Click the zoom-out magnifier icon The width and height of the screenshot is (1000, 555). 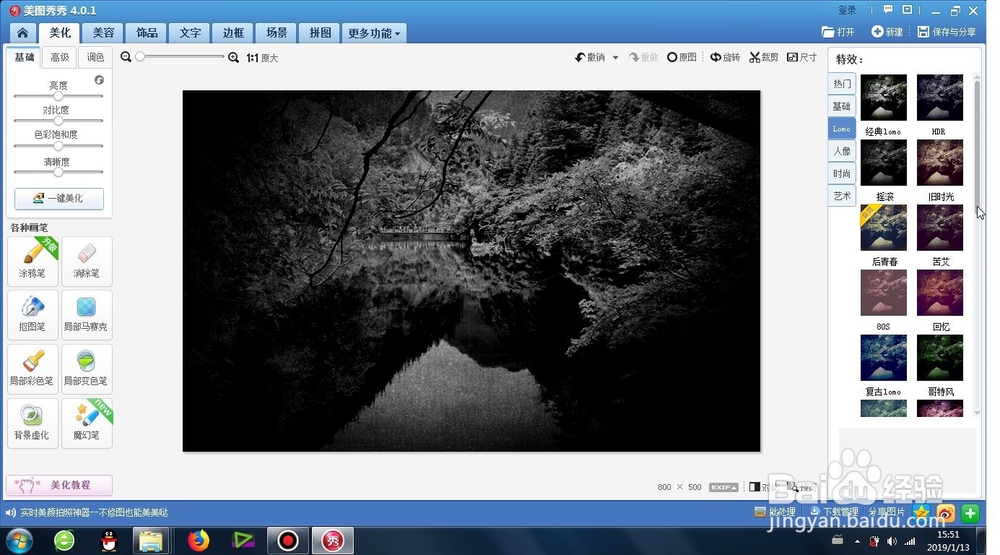(126, 57)
